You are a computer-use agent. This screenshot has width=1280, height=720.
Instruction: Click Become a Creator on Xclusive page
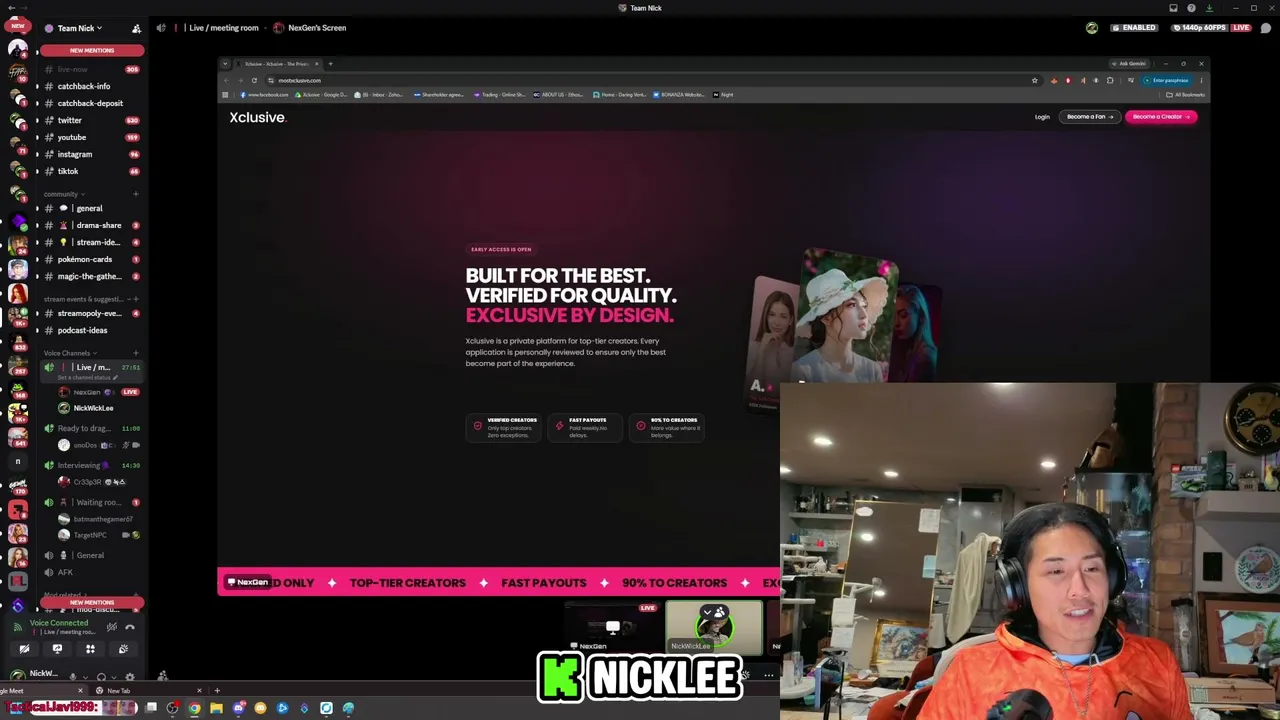[x=1160, y=117]
